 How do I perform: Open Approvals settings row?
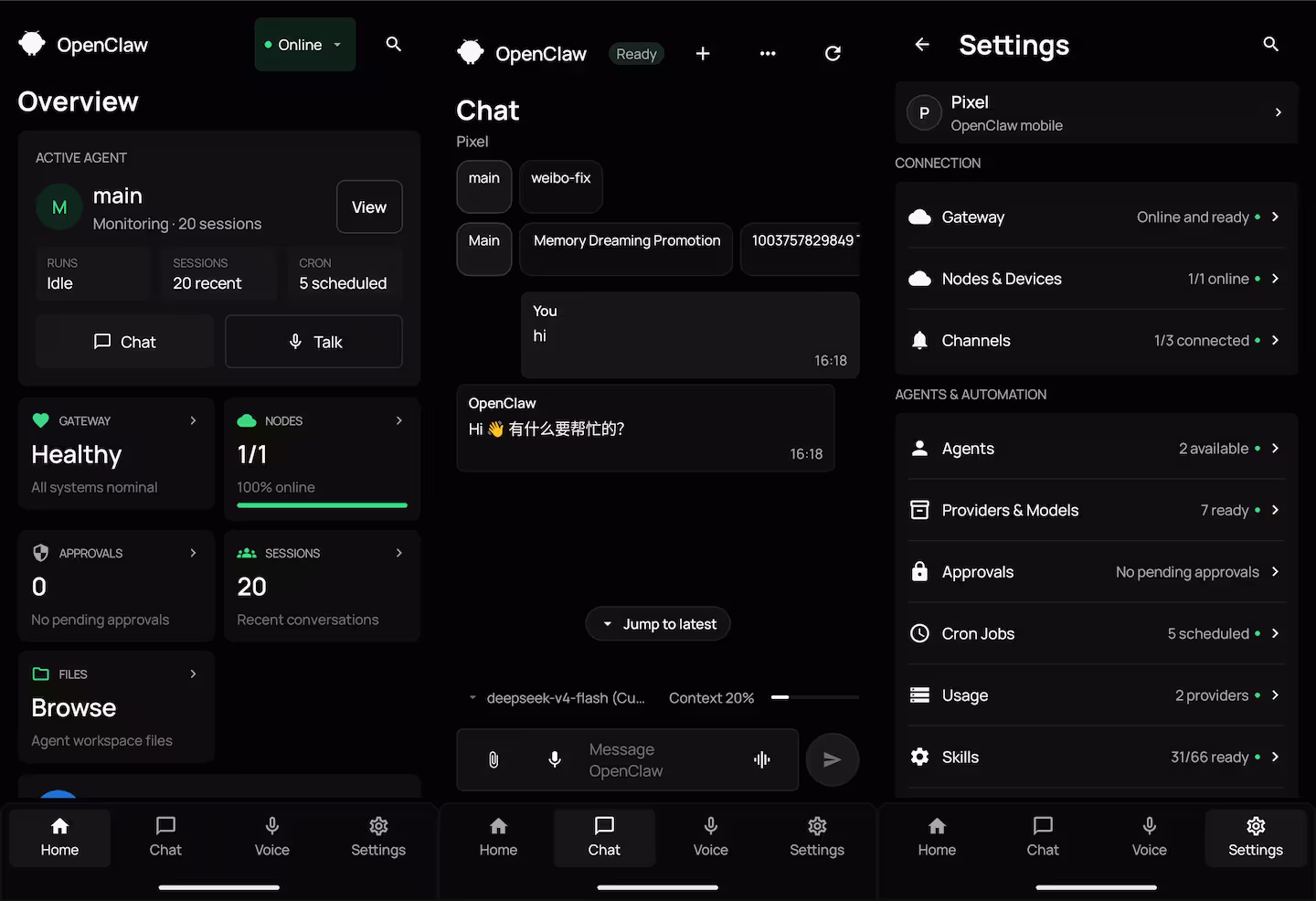click(1097, 572)
